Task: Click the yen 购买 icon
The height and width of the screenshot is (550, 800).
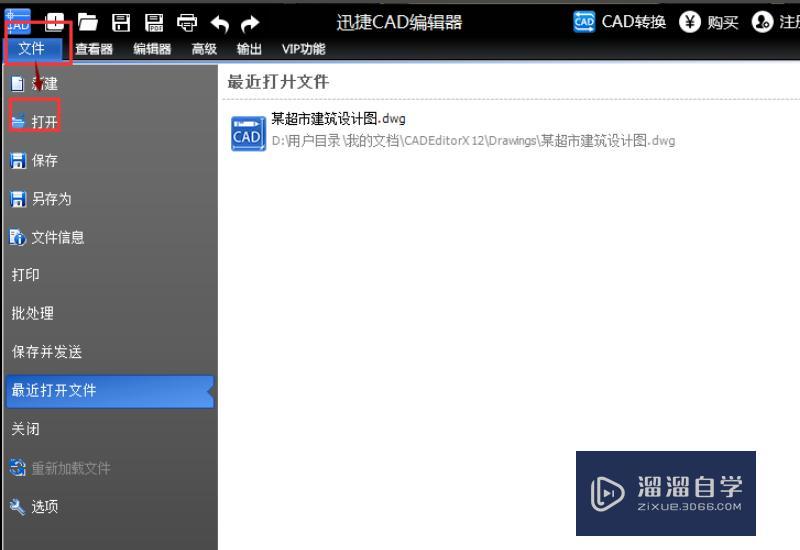Action: coord(690,22)
